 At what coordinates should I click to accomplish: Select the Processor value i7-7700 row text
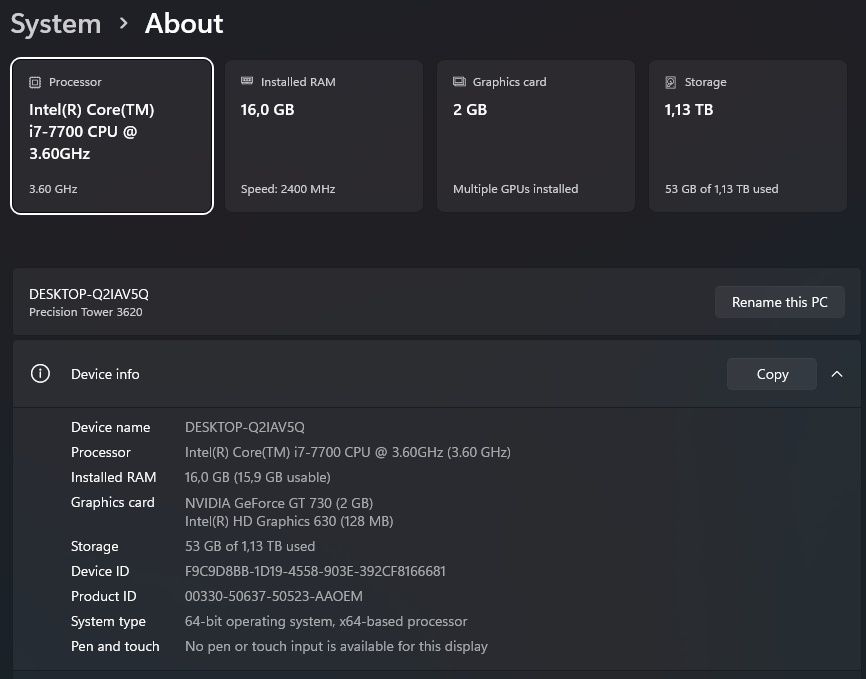(347, 452)
